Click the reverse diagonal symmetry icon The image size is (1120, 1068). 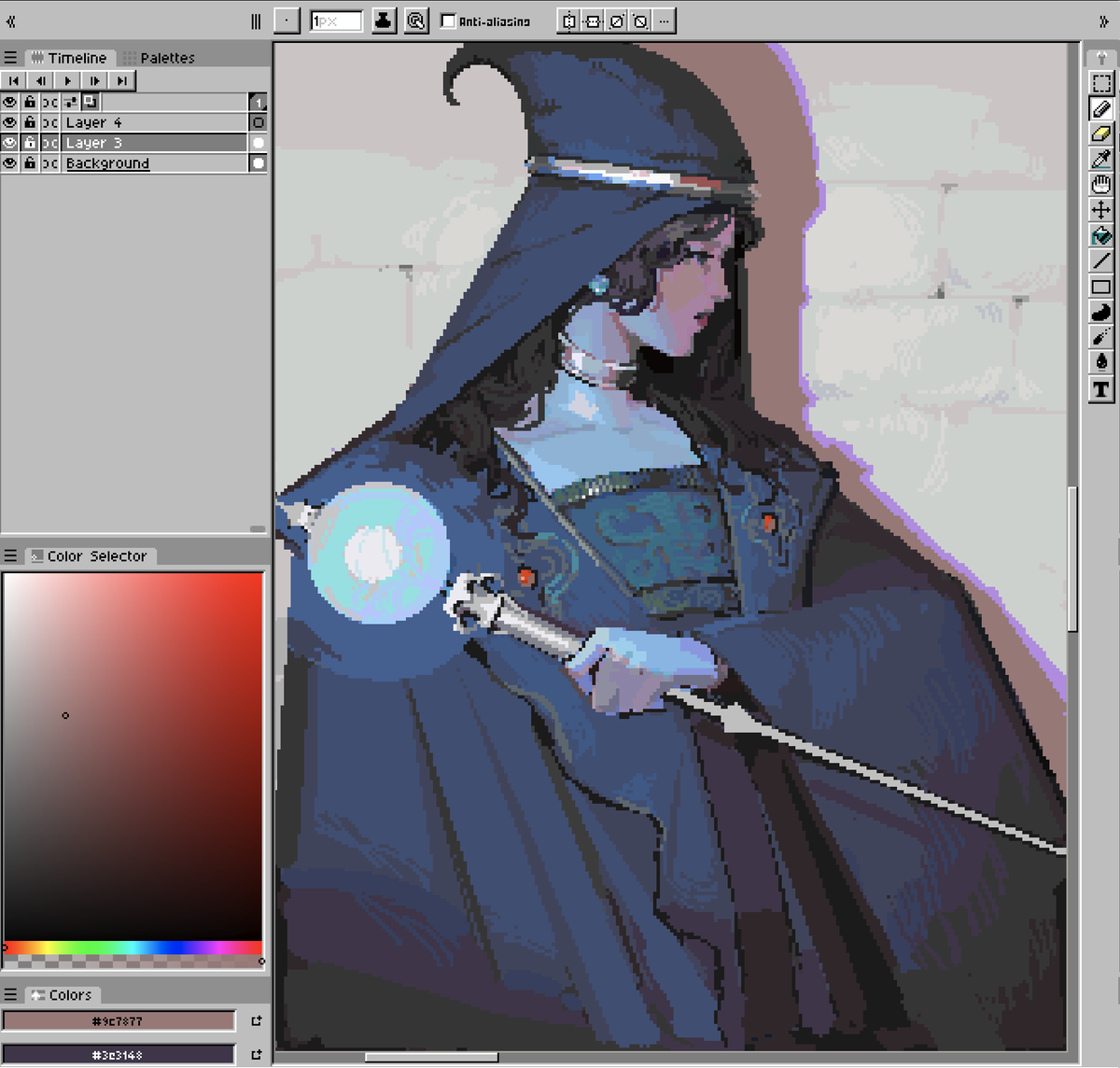(640, 21)
